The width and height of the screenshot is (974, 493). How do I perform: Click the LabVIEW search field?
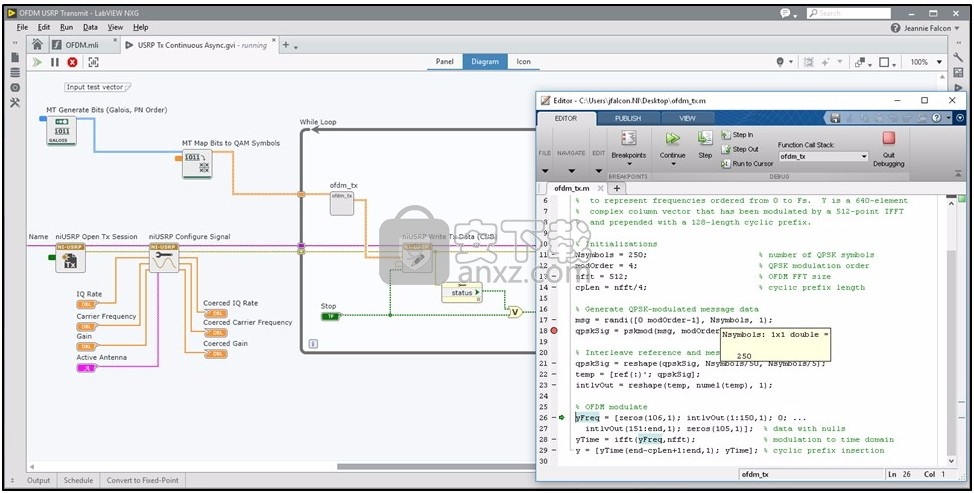(x=849, y=13)
